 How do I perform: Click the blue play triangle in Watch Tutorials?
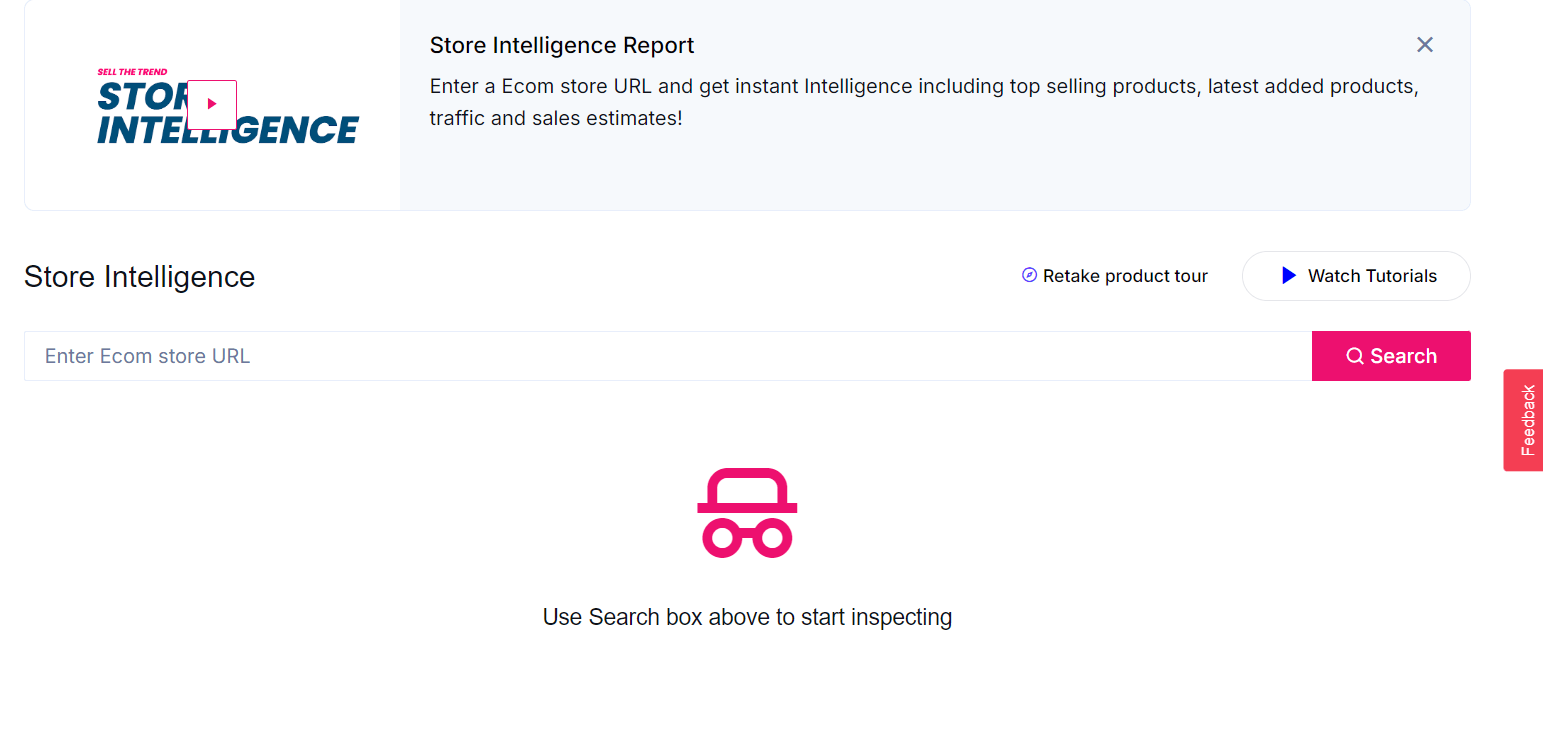(x=1289, y=275)
